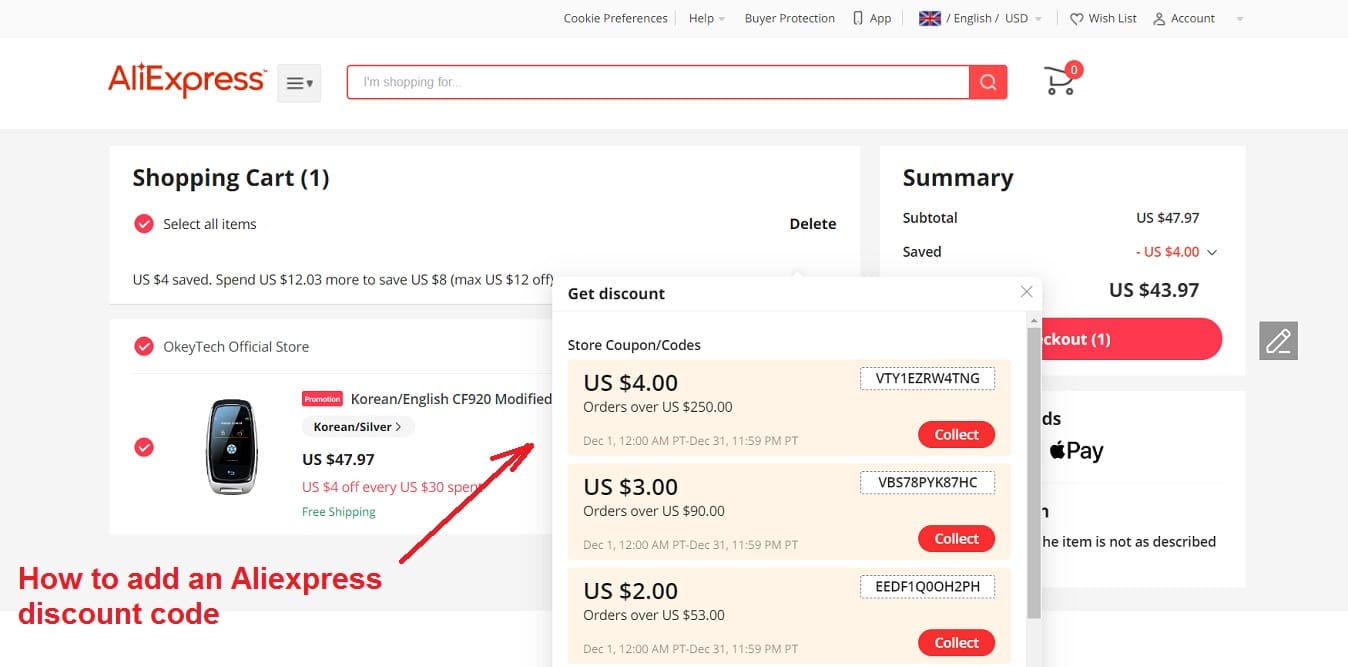Click the Wish List link text
Viewport: 1348px width, 667px height.
[x=1112, y=18]
